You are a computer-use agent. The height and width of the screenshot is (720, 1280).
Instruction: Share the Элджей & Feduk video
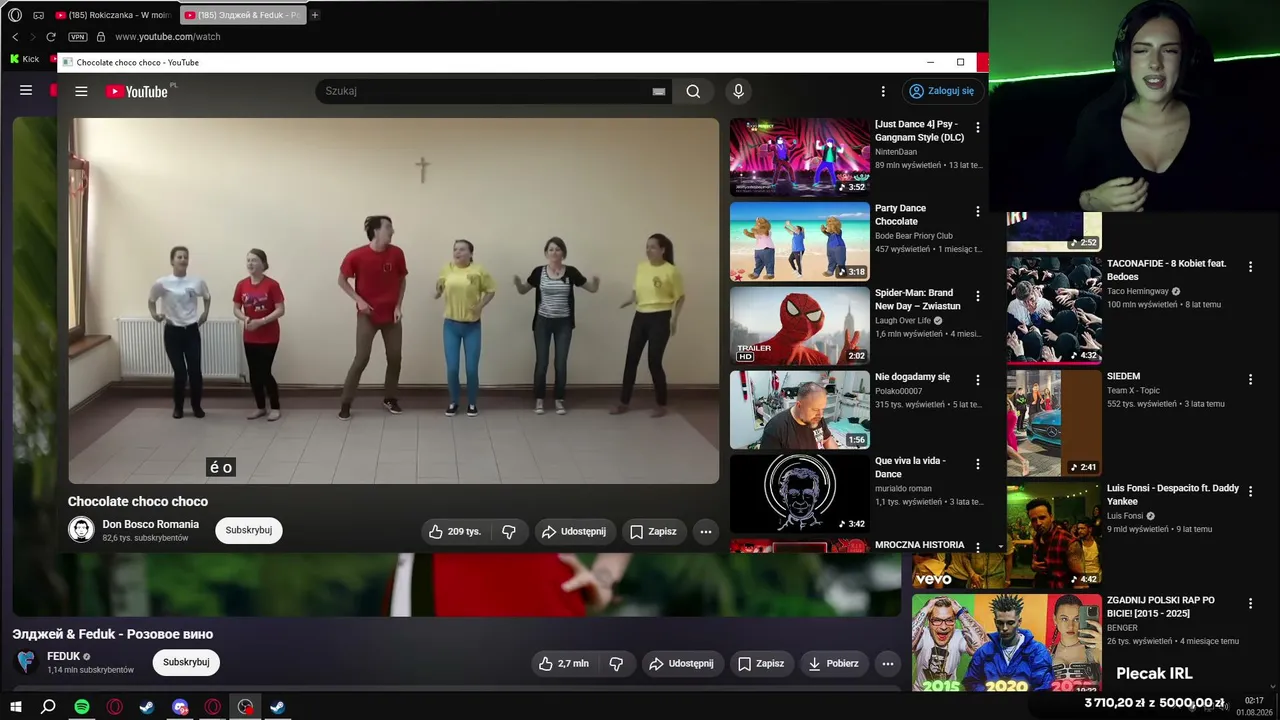click(x=682, y=663)
